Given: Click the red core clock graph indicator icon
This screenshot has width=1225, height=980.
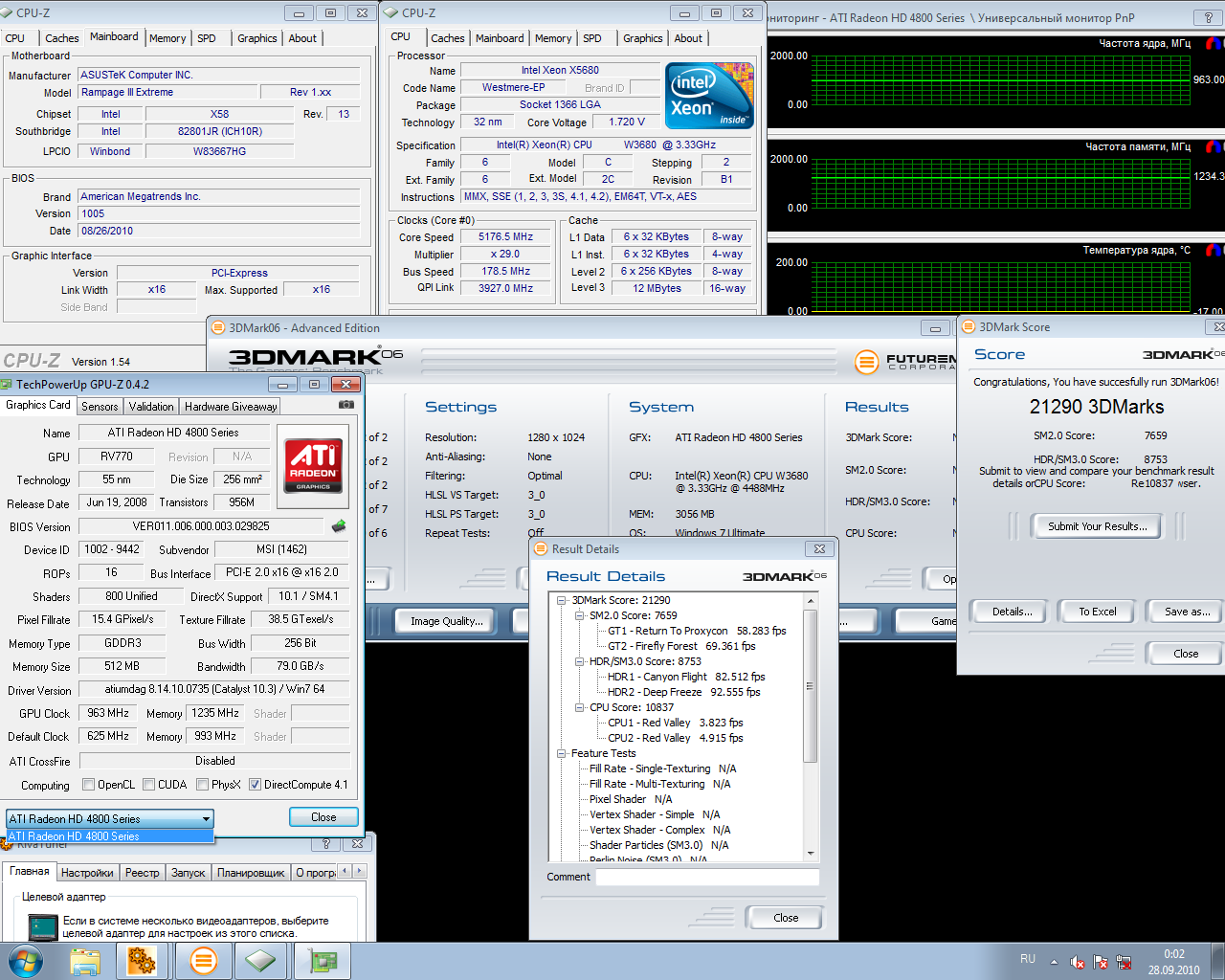Looking at the screenshot, I should tap(1214, 43).
